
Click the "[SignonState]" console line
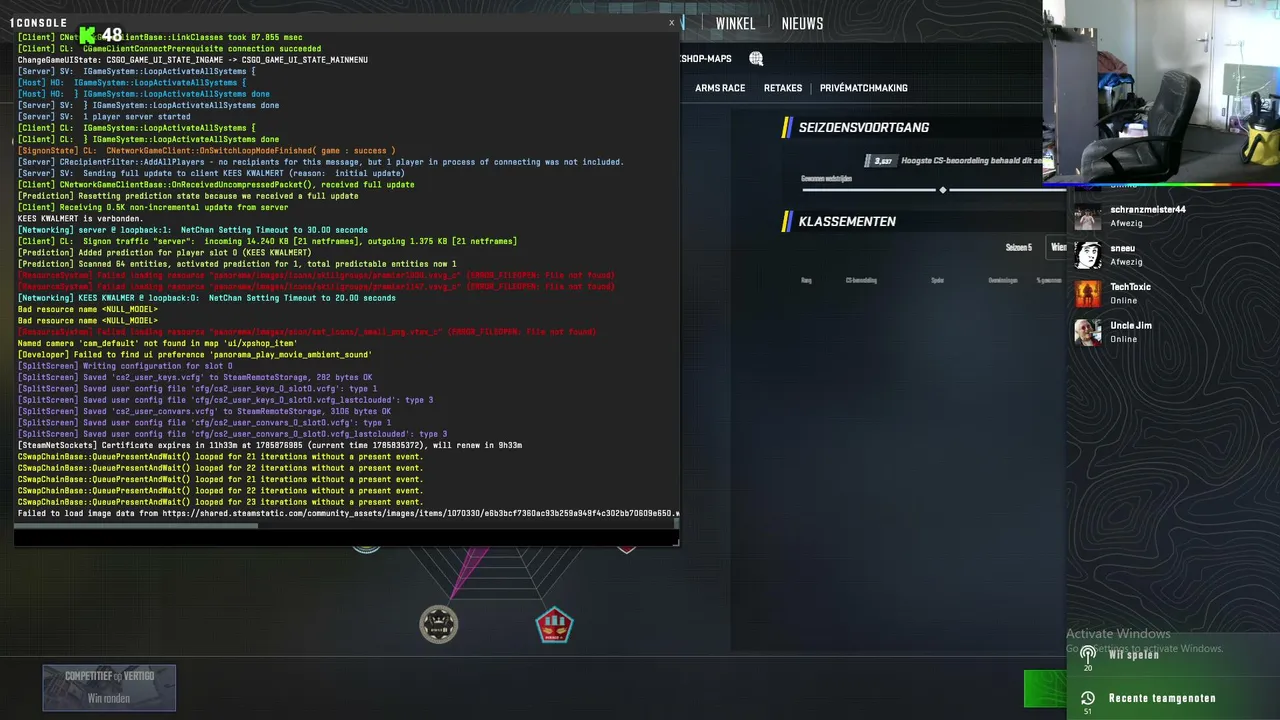point(206,150)
